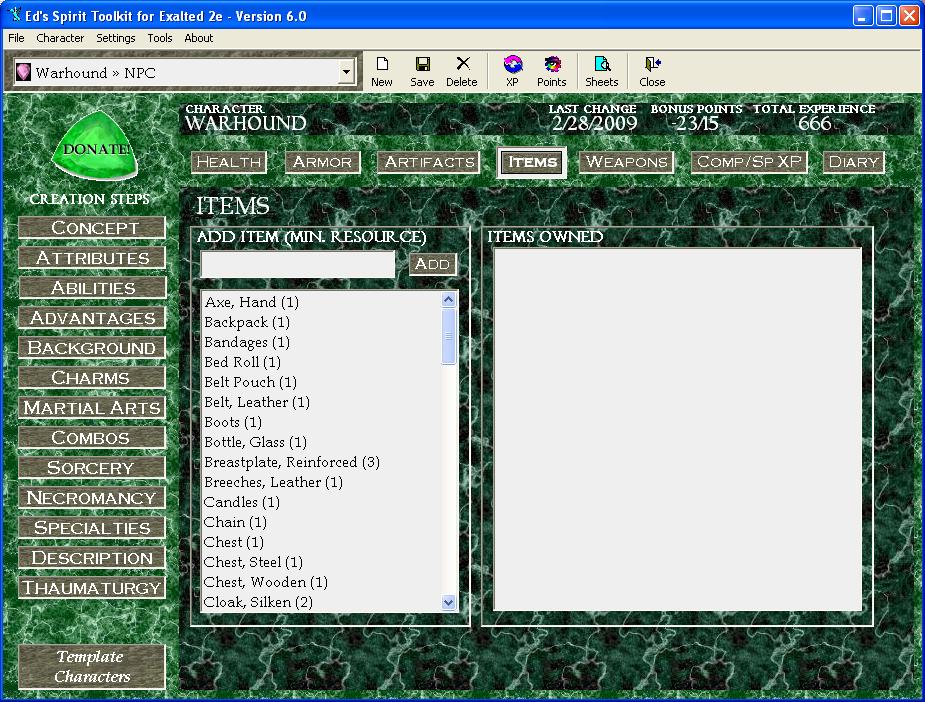Open the Points toolbar icon

(552, 64)
